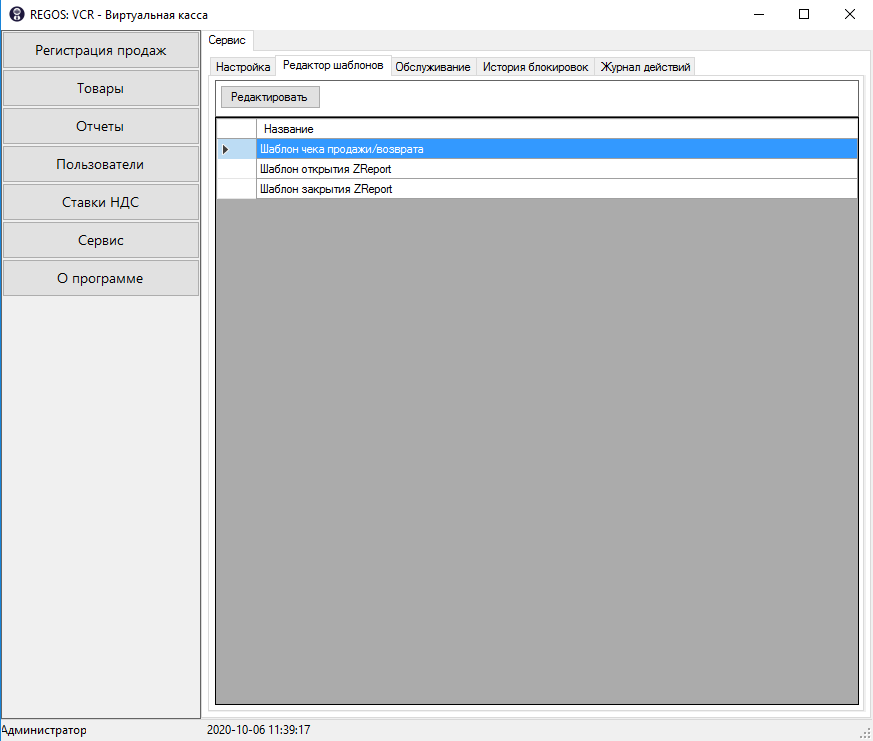Select the Редактор шаблонов tab
Screen dimensions: 873x741
[333, 65]
